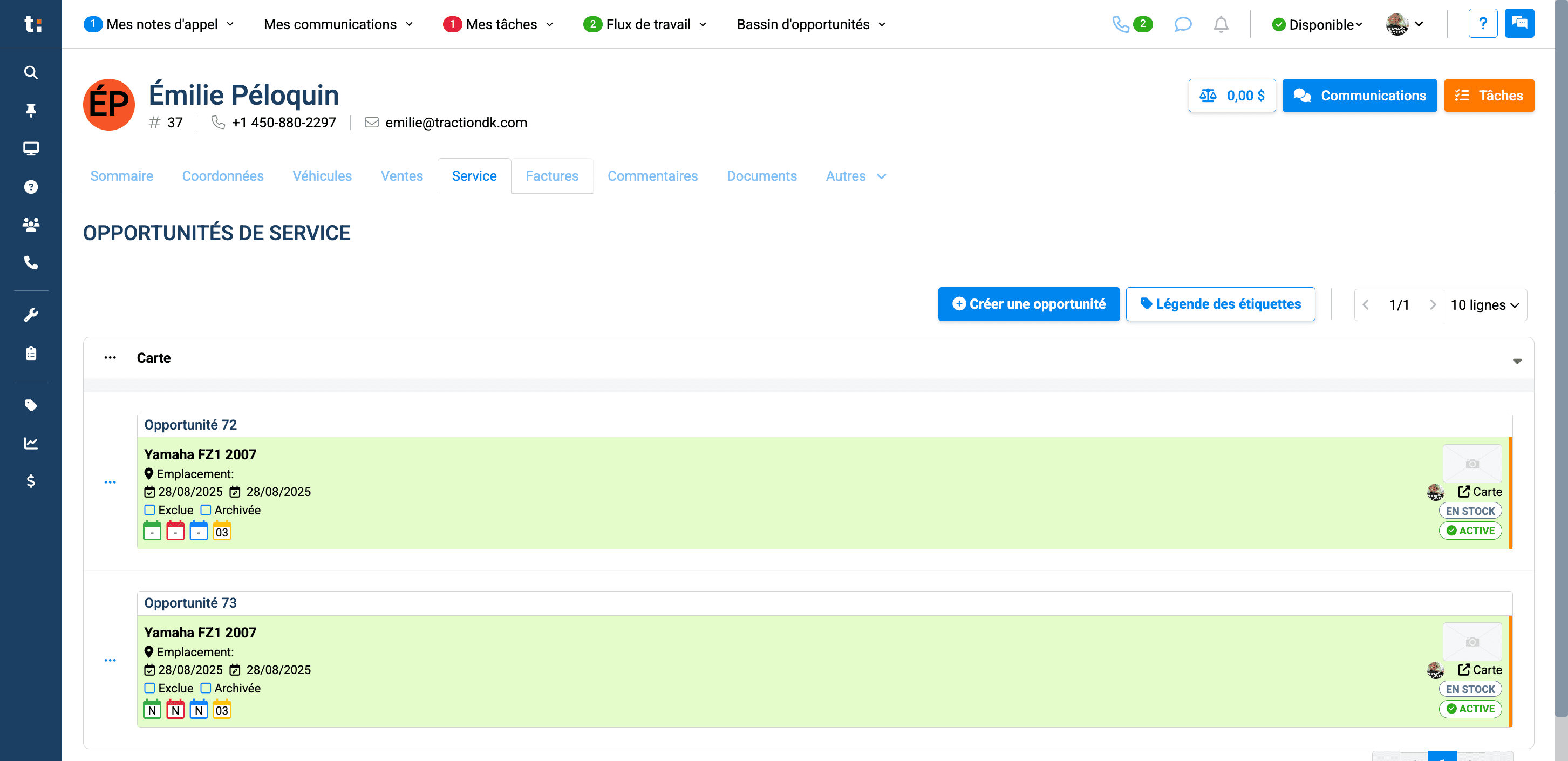Click the Carte external link in Opportunité 73
This screenshot has width=1568, height=761.
1480,670
